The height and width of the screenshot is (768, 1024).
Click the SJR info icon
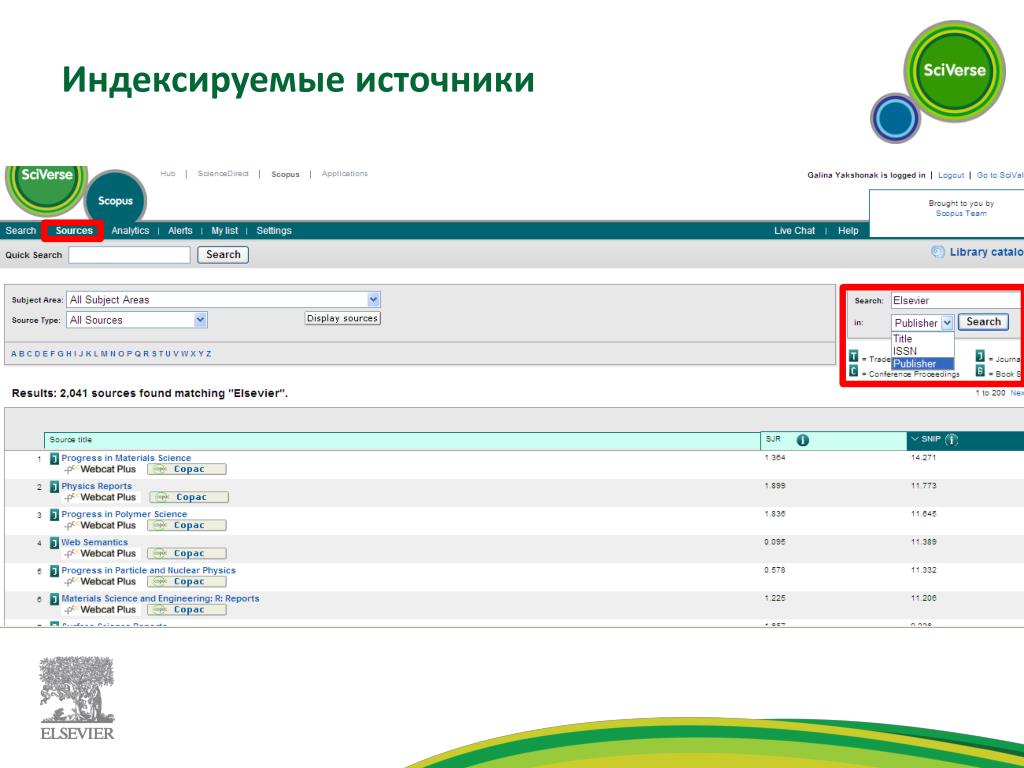803,440
